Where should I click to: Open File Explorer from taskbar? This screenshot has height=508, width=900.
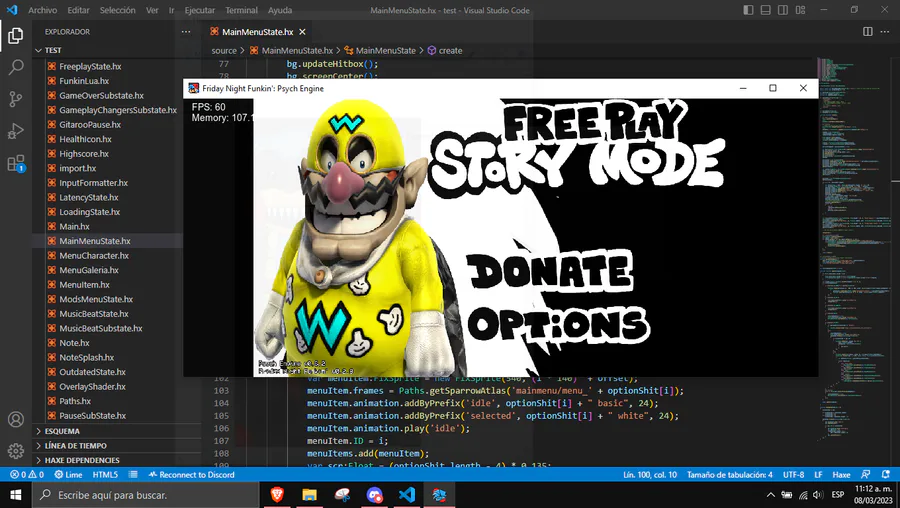309,495
